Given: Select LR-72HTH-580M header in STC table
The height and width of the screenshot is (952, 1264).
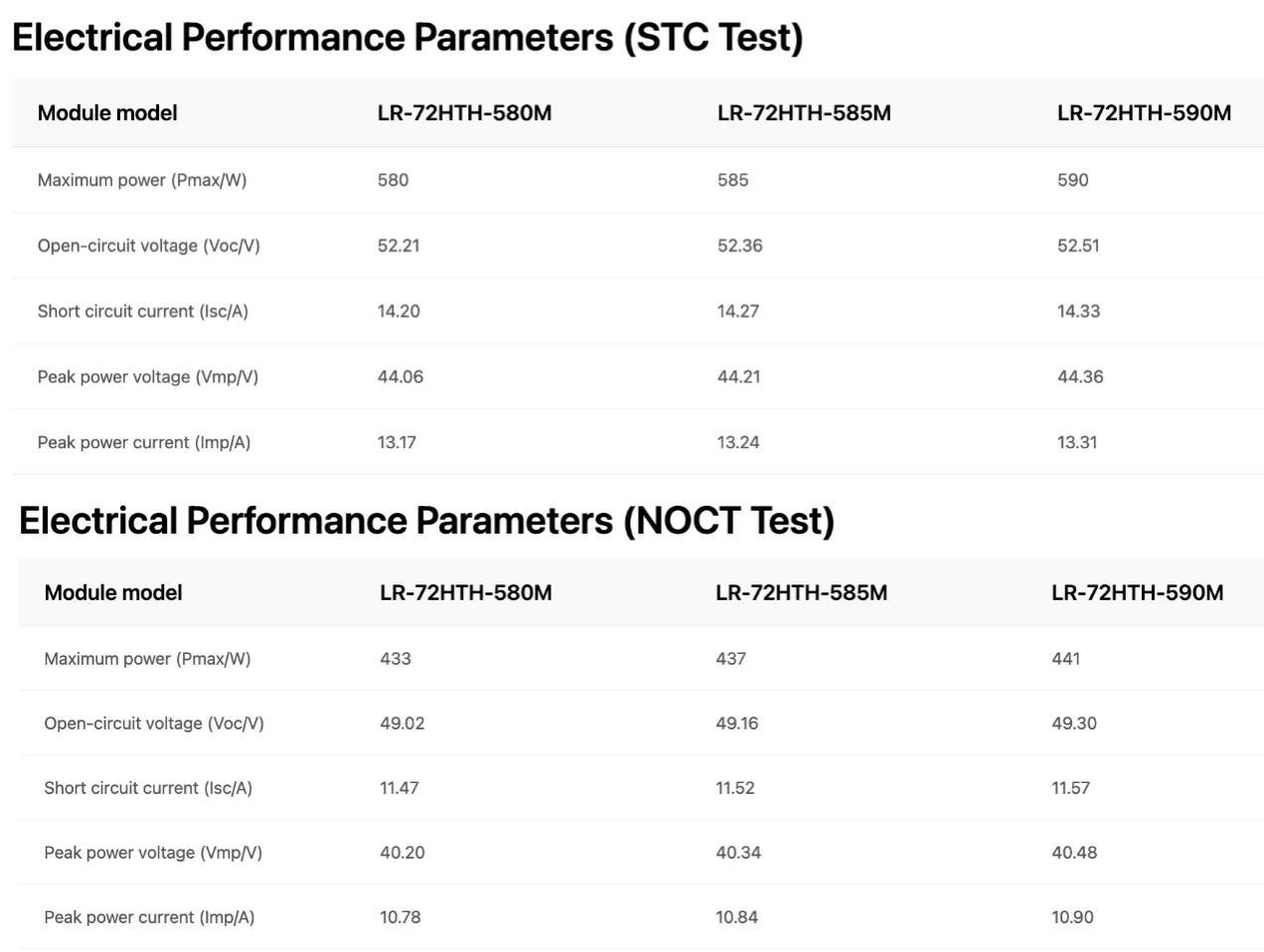Looking at the screenshot, I should [x=464, y=113].
